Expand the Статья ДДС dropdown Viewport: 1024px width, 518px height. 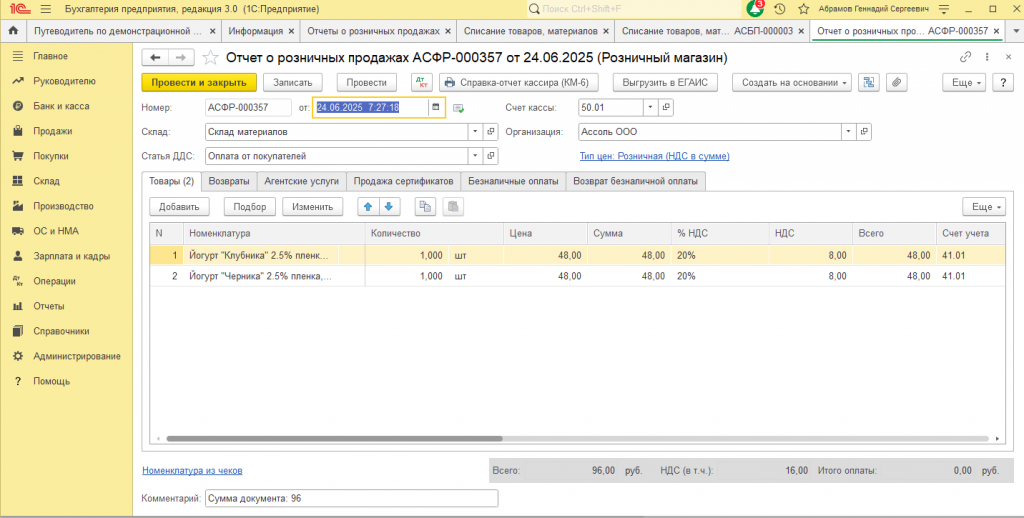point(476,156)
